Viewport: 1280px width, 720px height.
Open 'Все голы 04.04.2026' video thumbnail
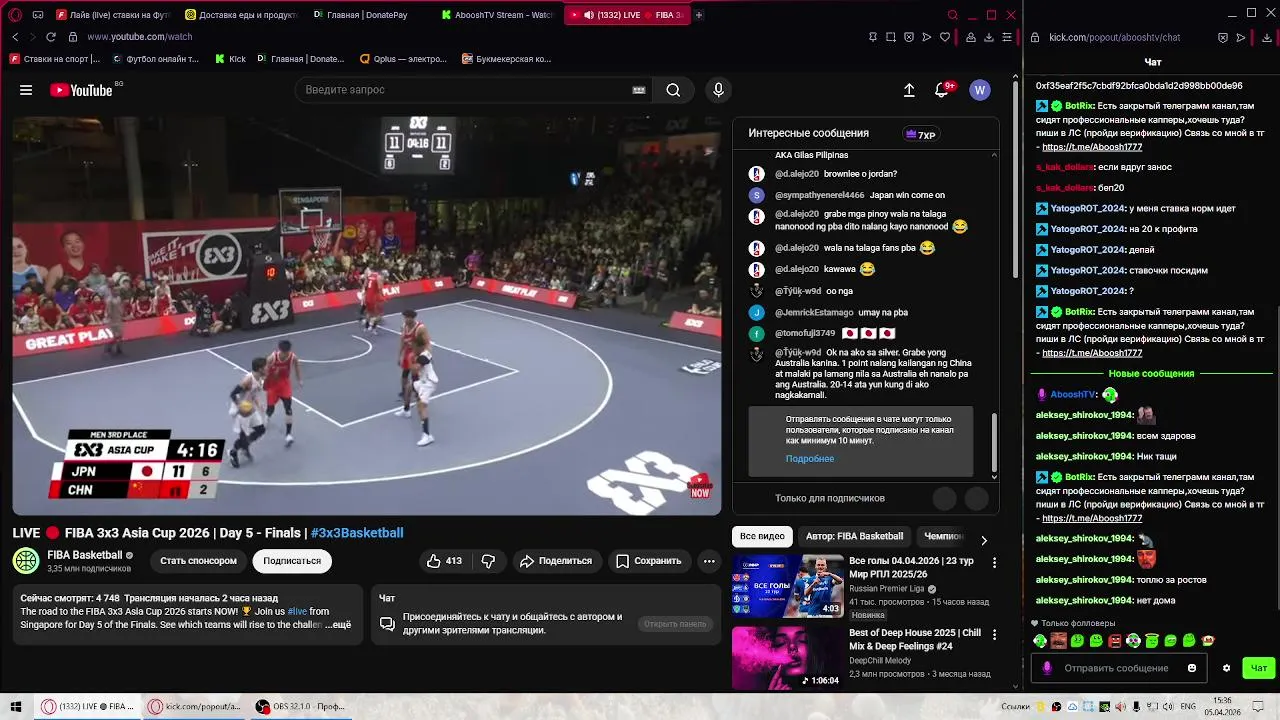tap(788, 586)
